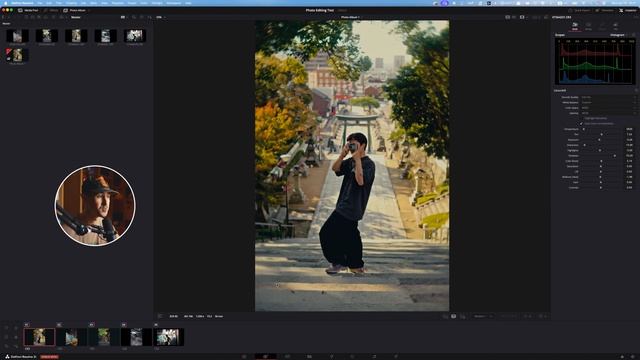
Task: Open the Apple menu
Action: coord(6,3)
